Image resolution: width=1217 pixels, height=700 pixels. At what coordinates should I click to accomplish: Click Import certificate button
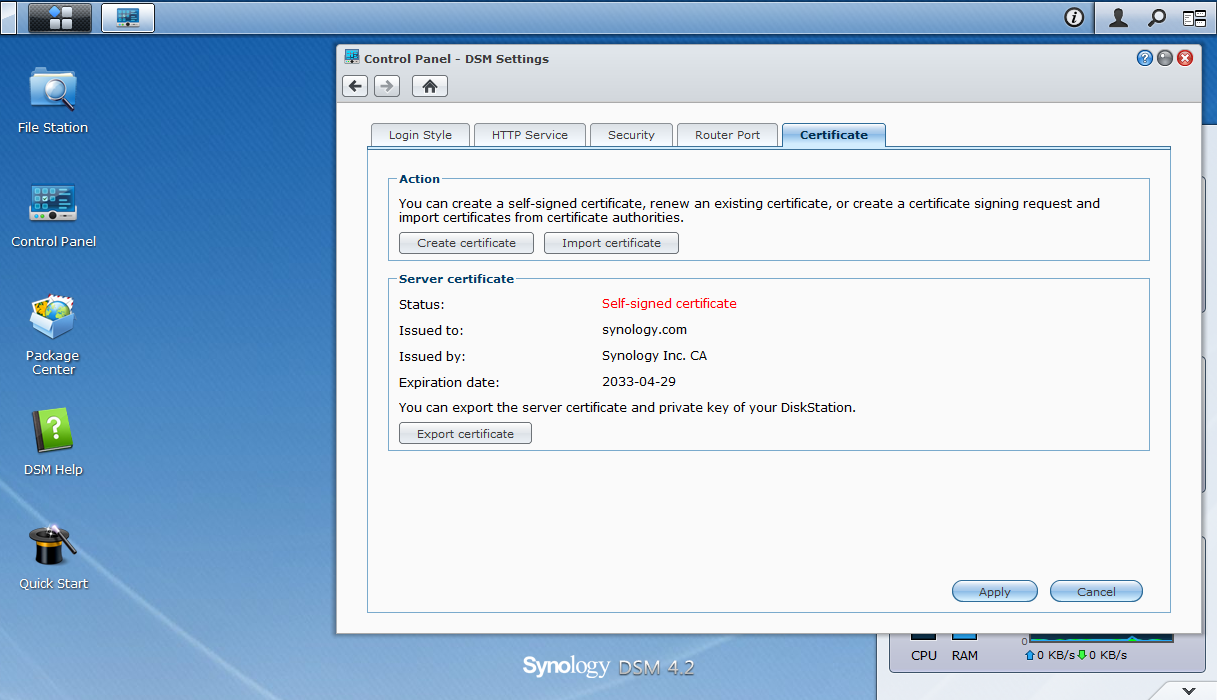[611, 243]
